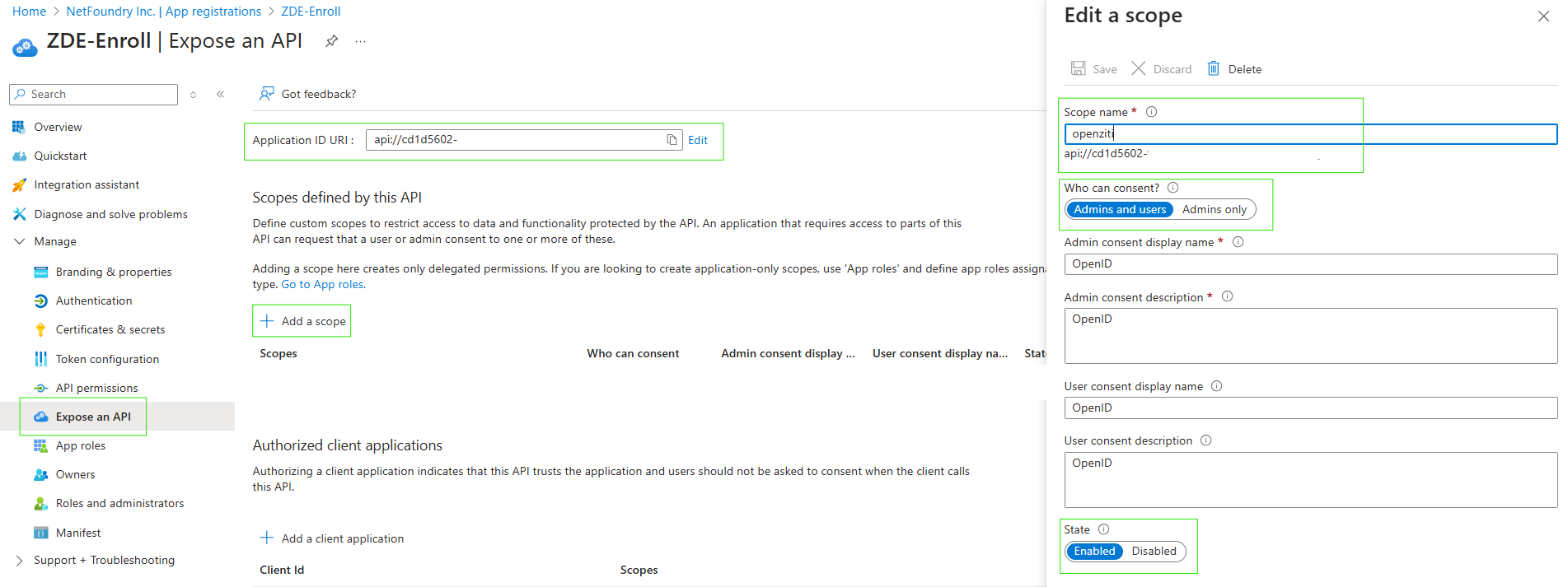Image resolution: width=1568 pixels, height=587 pixels.
Task: Delete this scope
Action: coord(1234,69)
